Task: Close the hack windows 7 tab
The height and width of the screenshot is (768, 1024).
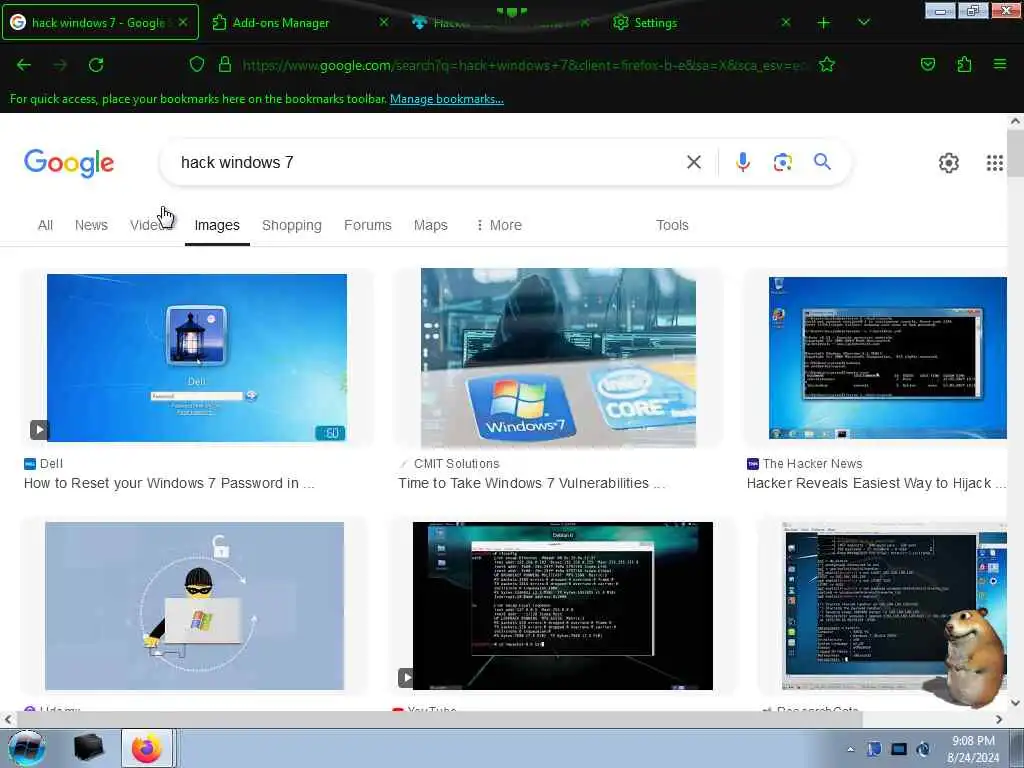Action: point(183,22)
